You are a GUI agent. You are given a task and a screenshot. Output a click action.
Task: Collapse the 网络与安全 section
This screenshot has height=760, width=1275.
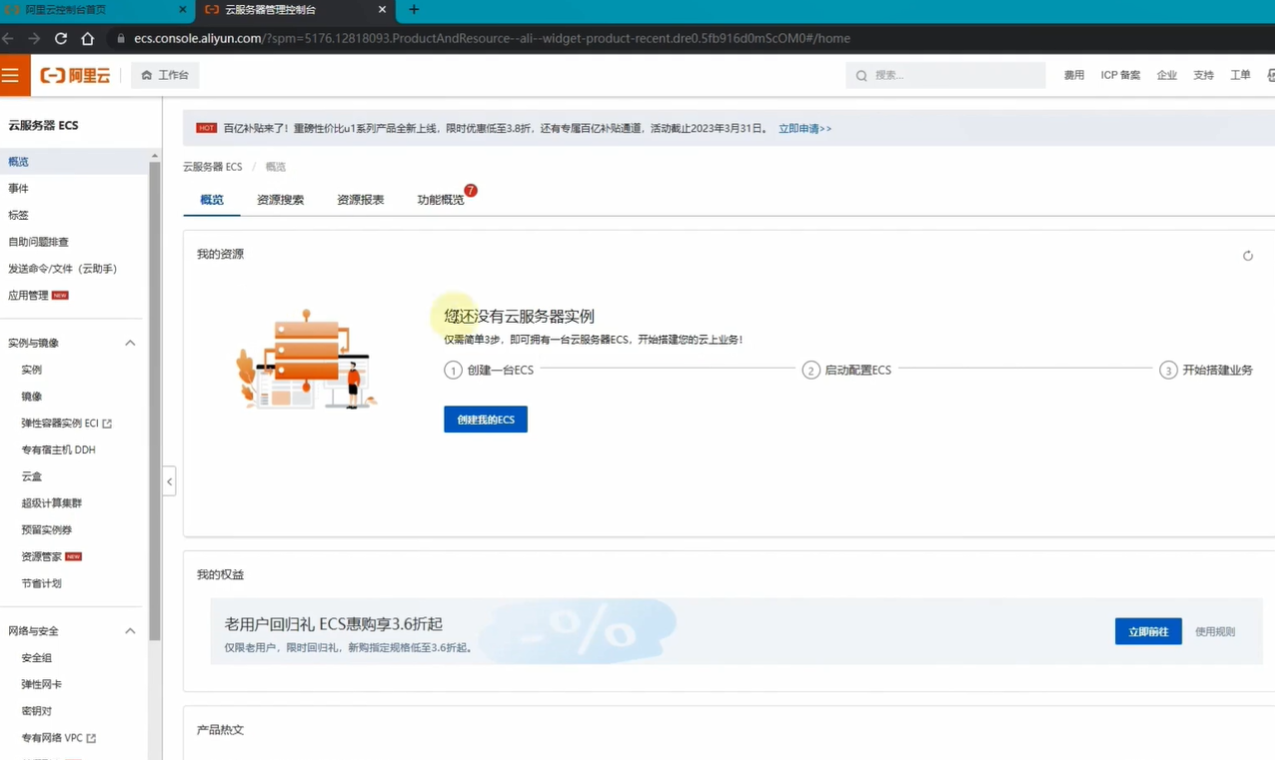(x=130, y=631)
